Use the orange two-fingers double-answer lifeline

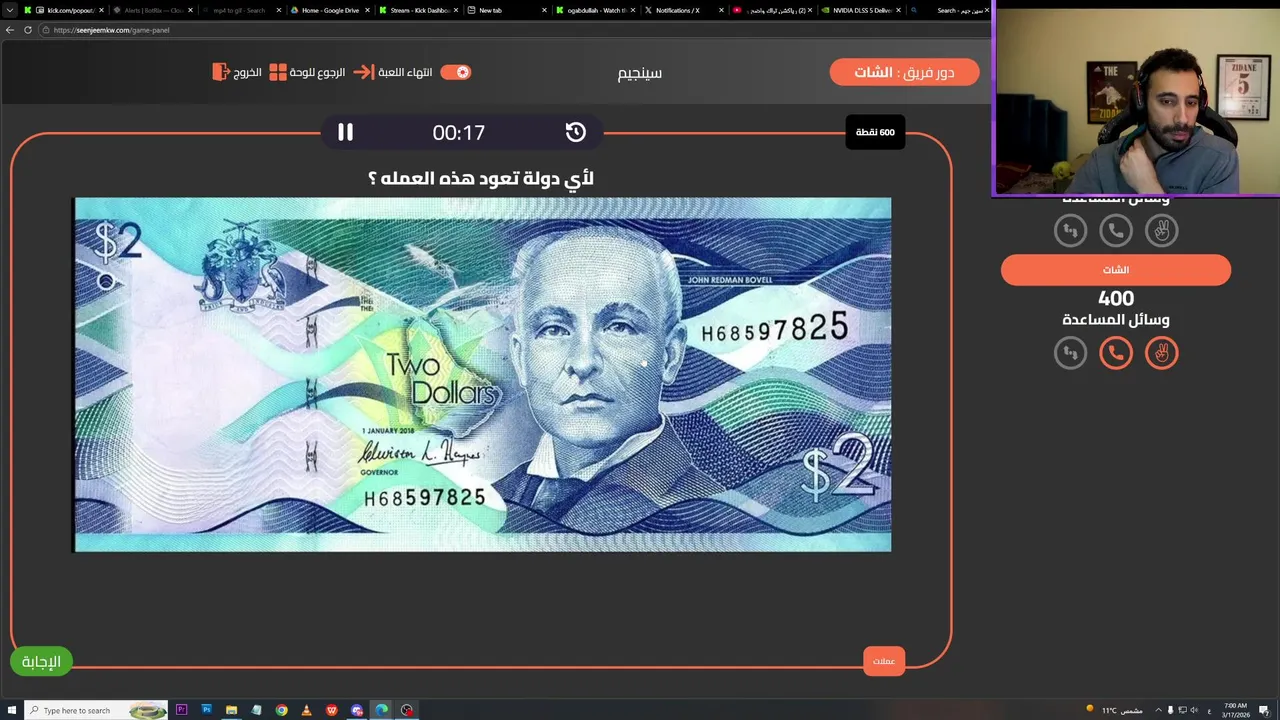1161,352
